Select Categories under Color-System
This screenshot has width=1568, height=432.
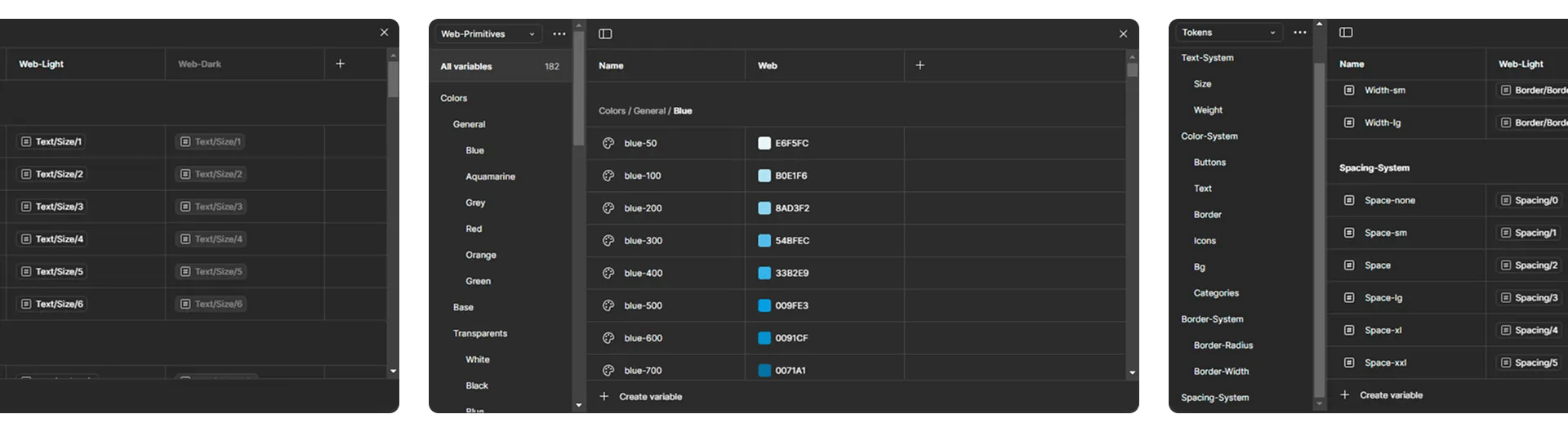(1216, 293)
